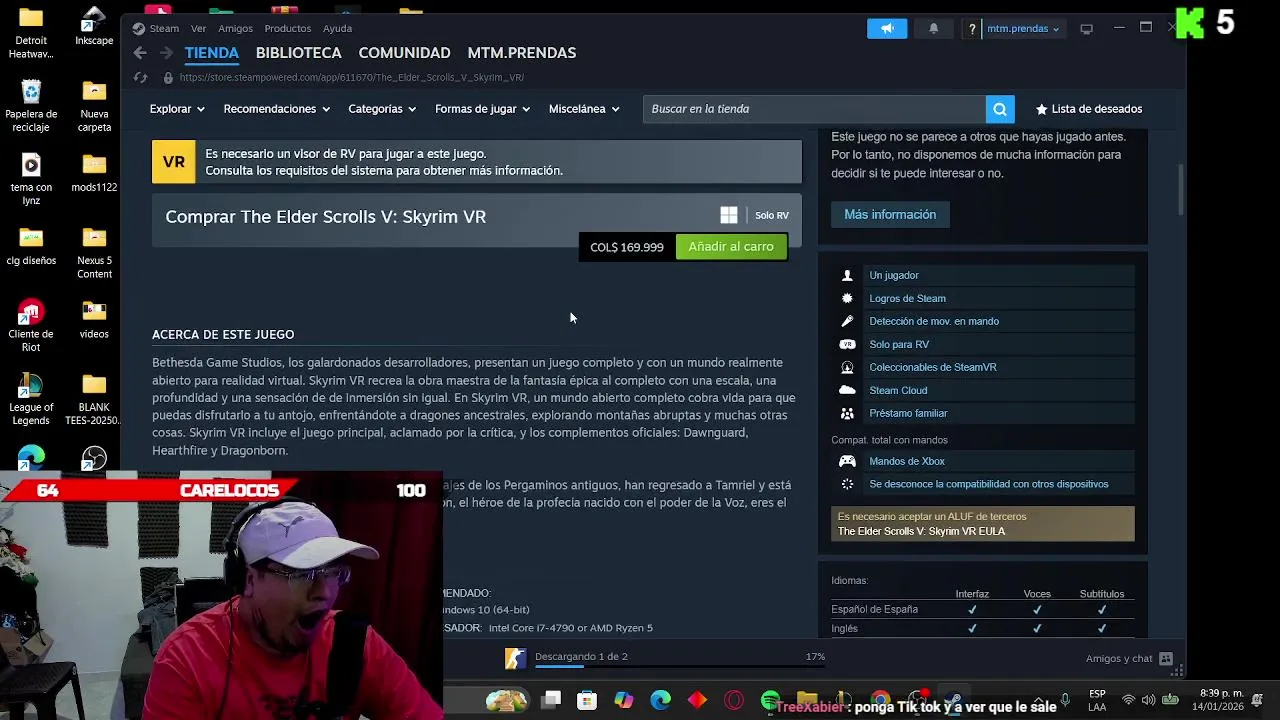1280x720 pixels.
Task: Click the Steam Cloud icon
Action: (x=847, y=390)
